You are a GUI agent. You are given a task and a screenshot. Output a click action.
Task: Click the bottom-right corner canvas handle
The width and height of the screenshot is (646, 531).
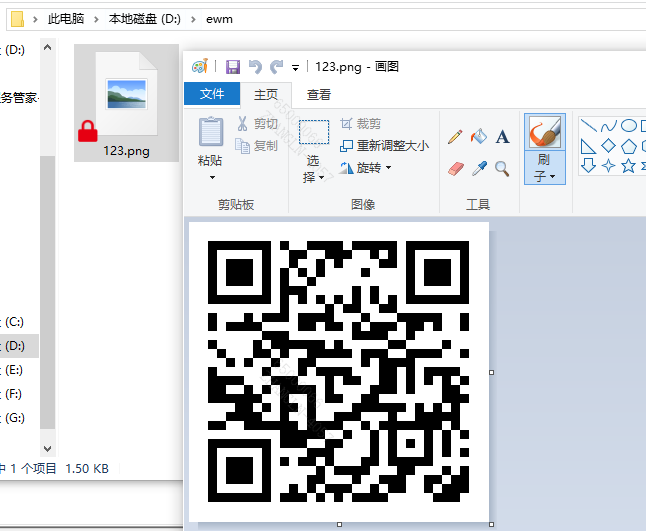point(491,524)
